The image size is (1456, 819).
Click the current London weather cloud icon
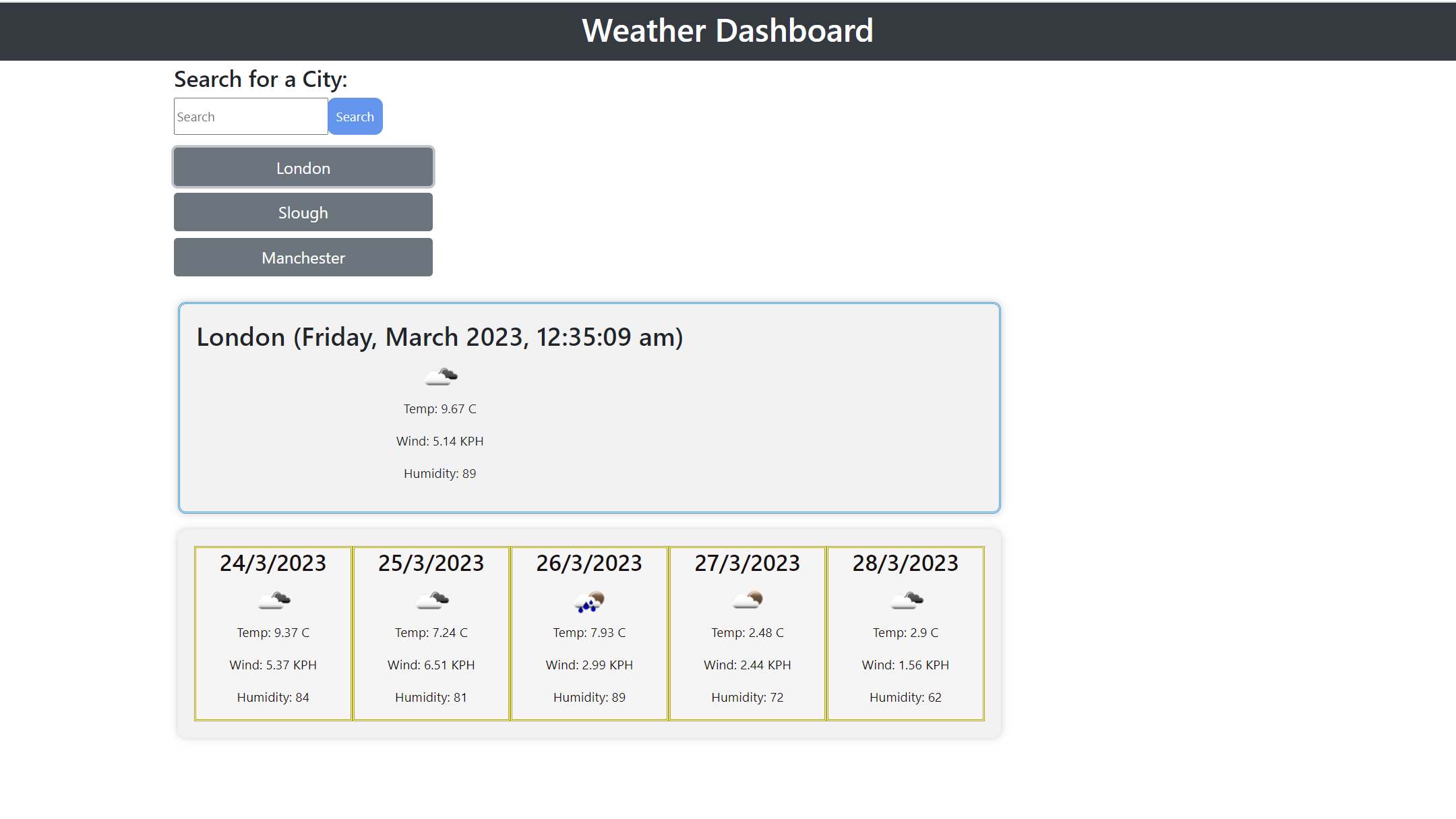click(441, 376)
